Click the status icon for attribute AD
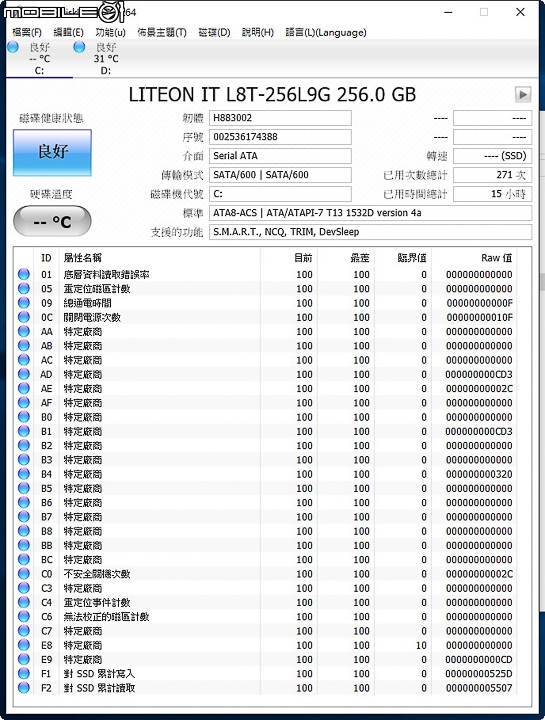Screen dimensions: 545x720 click(23, 374)
